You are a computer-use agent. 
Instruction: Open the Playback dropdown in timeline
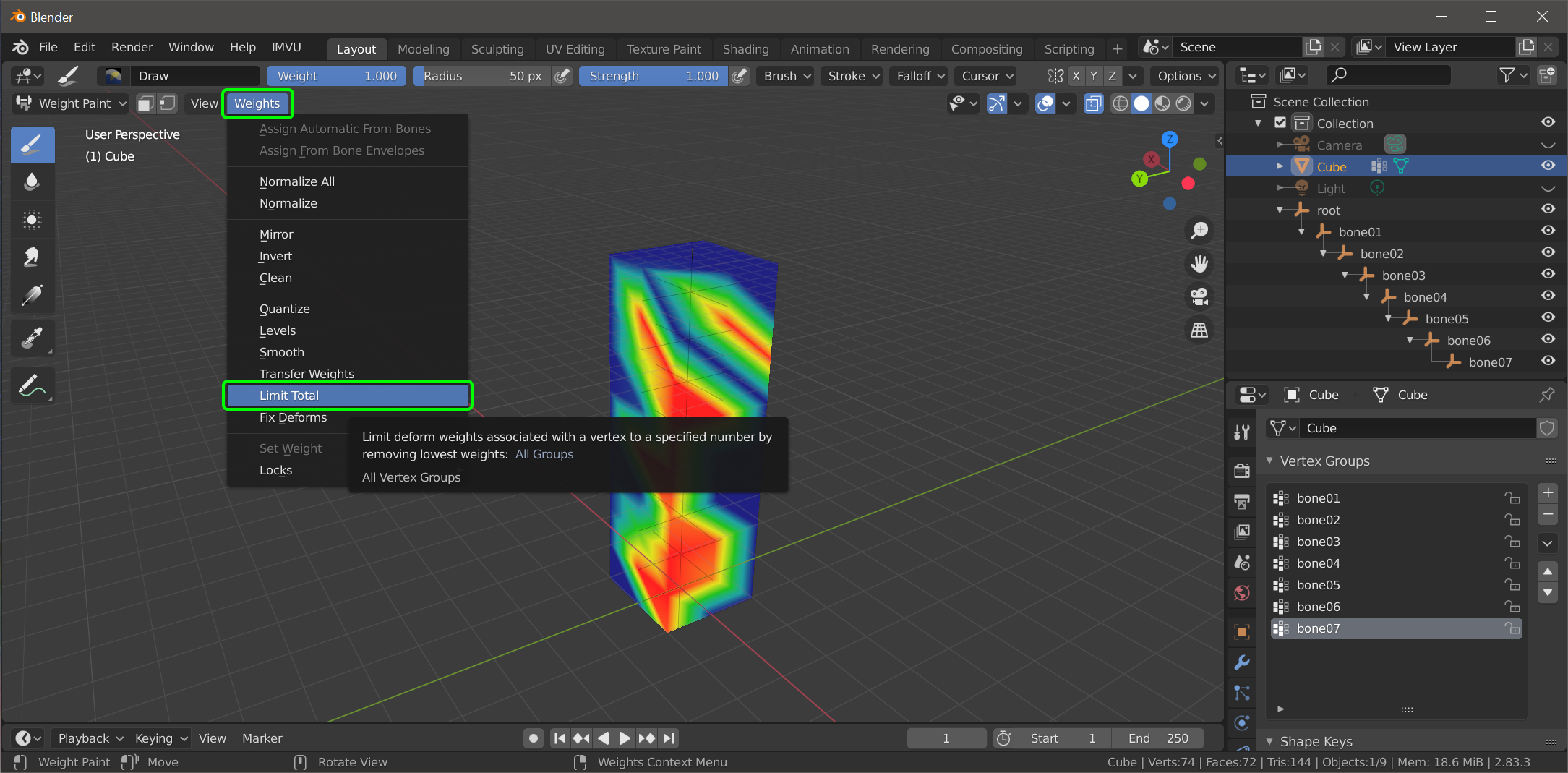tap(90, 738)
